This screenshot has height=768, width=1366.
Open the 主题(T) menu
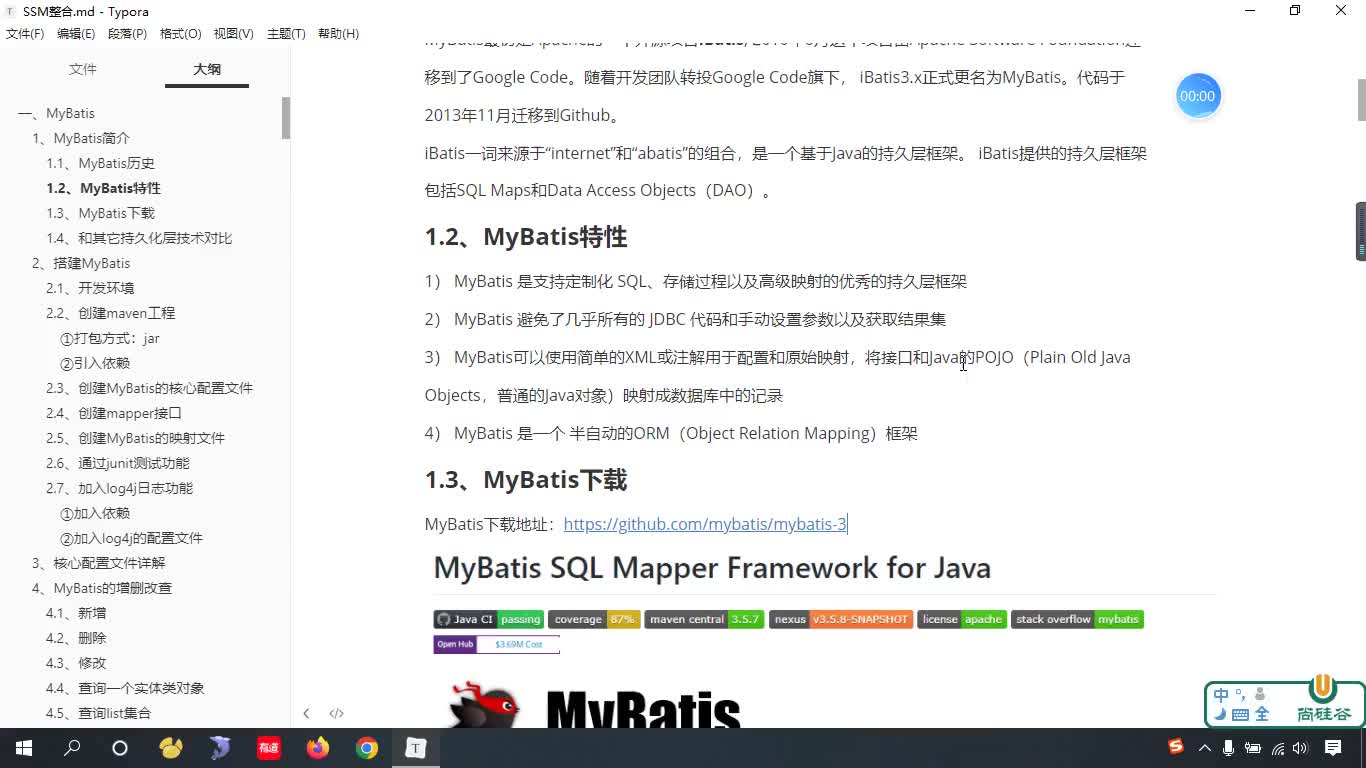point(286,33)
